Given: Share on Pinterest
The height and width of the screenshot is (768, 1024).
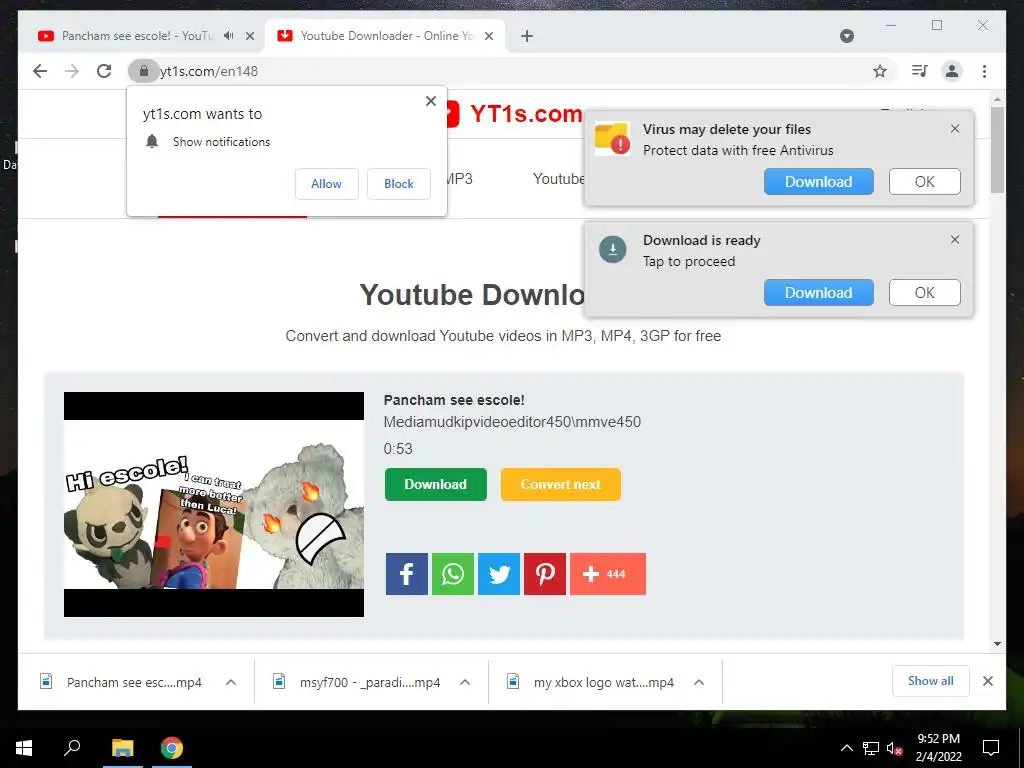Looking at the screenshot, I should (545, 574).
